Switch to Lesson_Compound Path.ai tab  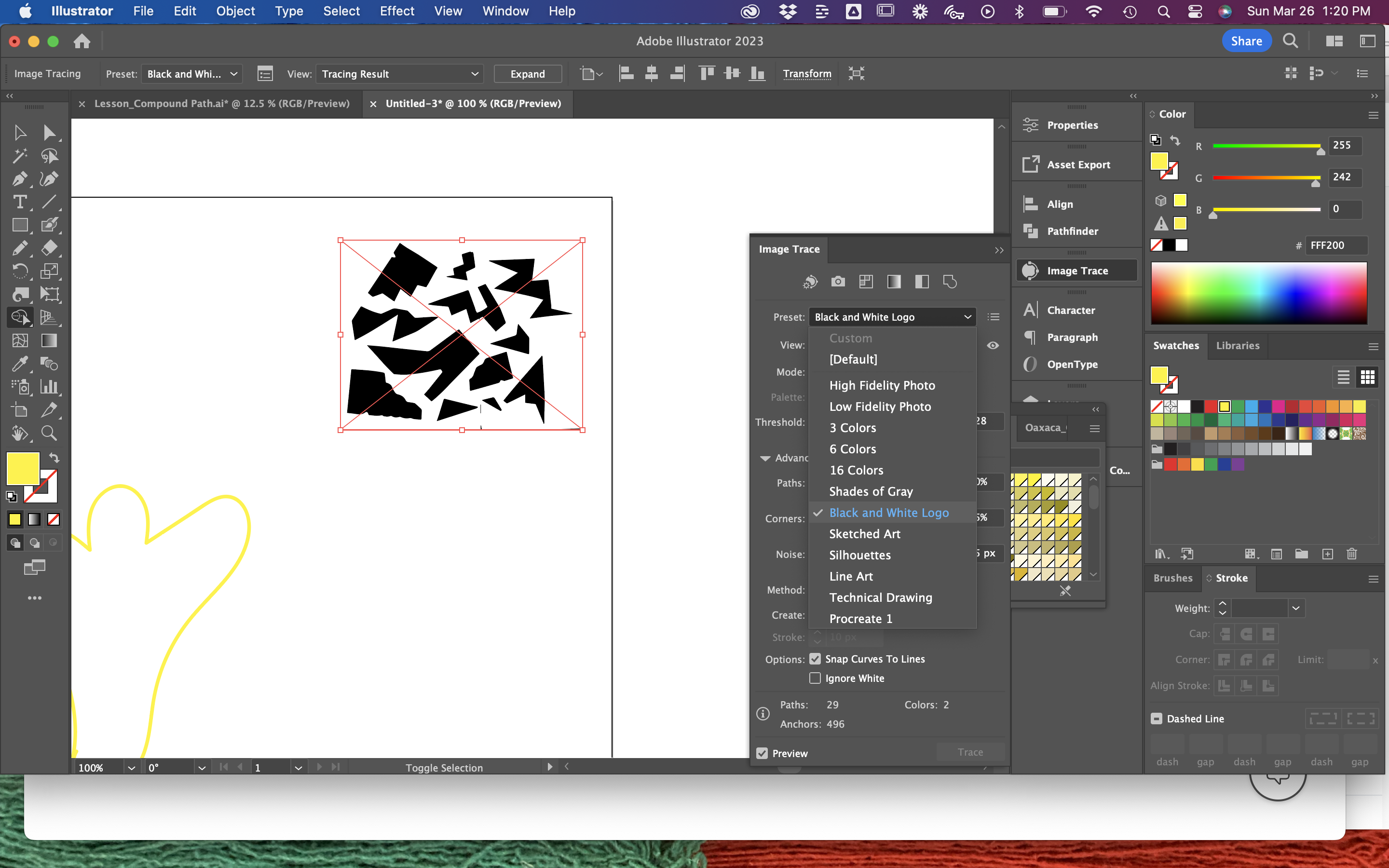click(x=221, y=104)
